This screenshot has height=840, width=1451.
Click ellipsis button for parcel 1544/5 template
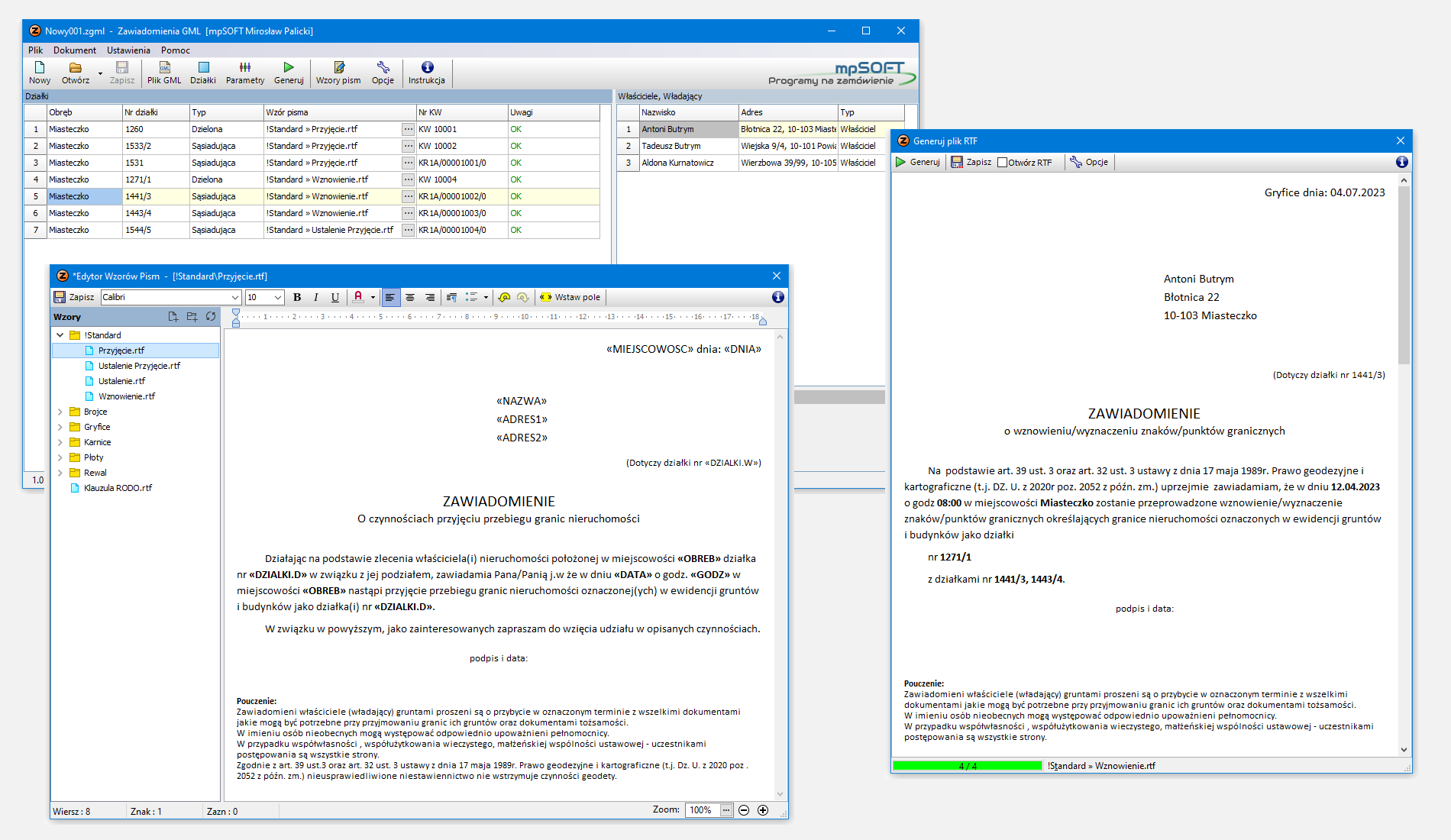409,230
